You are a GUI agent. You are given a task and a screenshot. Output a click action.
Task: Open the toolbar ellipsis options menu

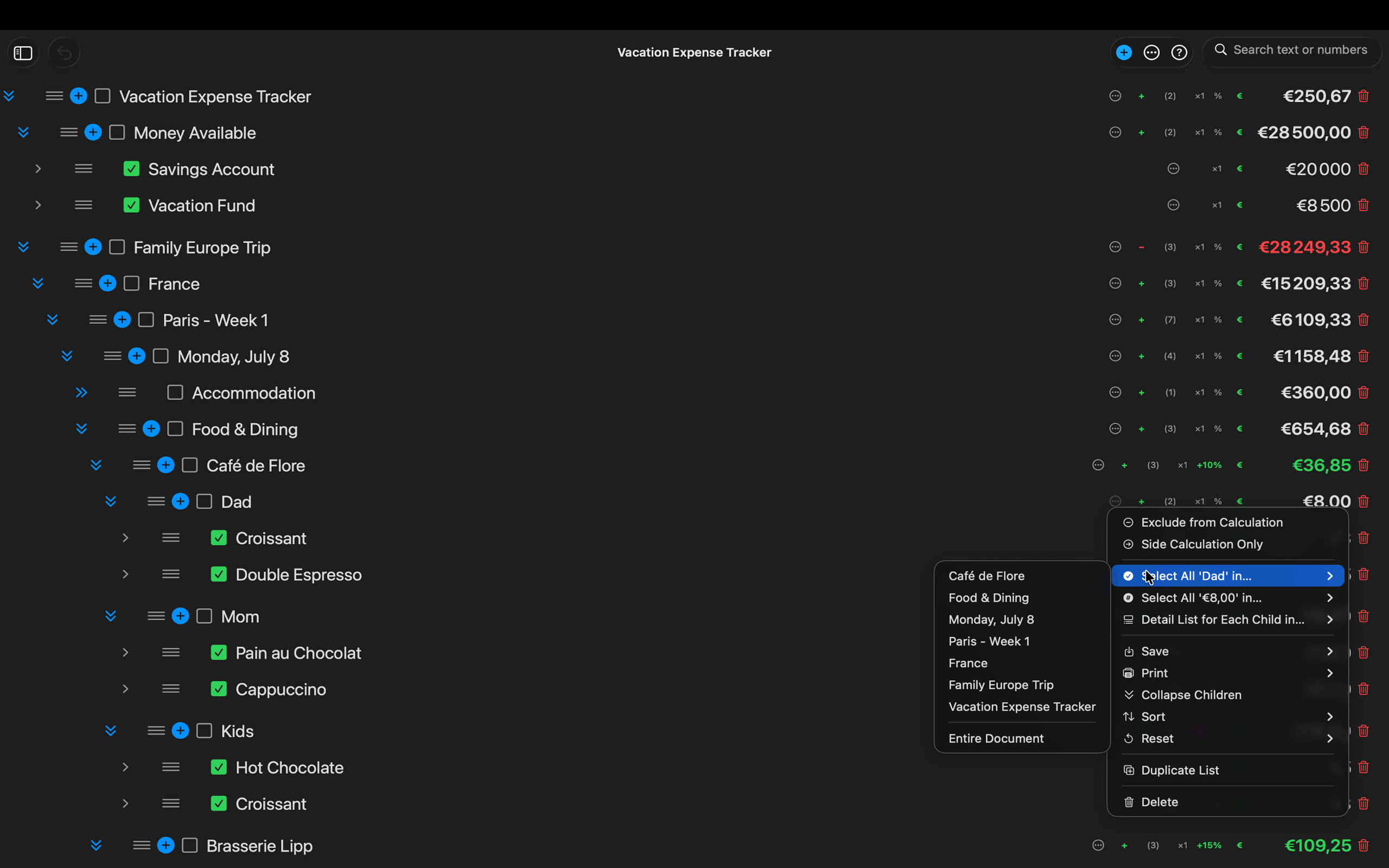coord(1151,52)
